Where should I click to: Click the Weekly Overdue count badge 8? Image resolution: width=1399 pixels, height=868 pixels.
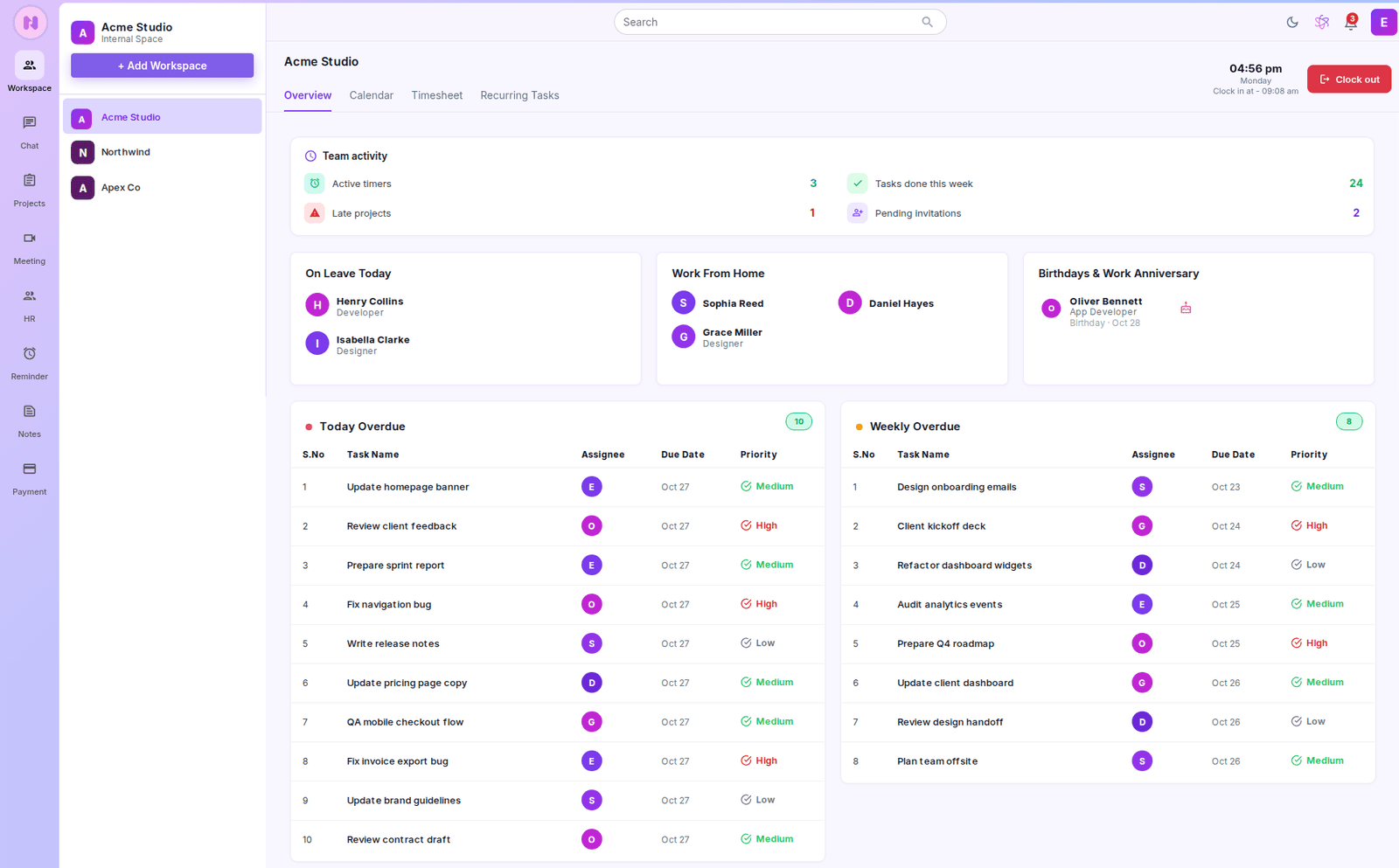point(1348,421)
